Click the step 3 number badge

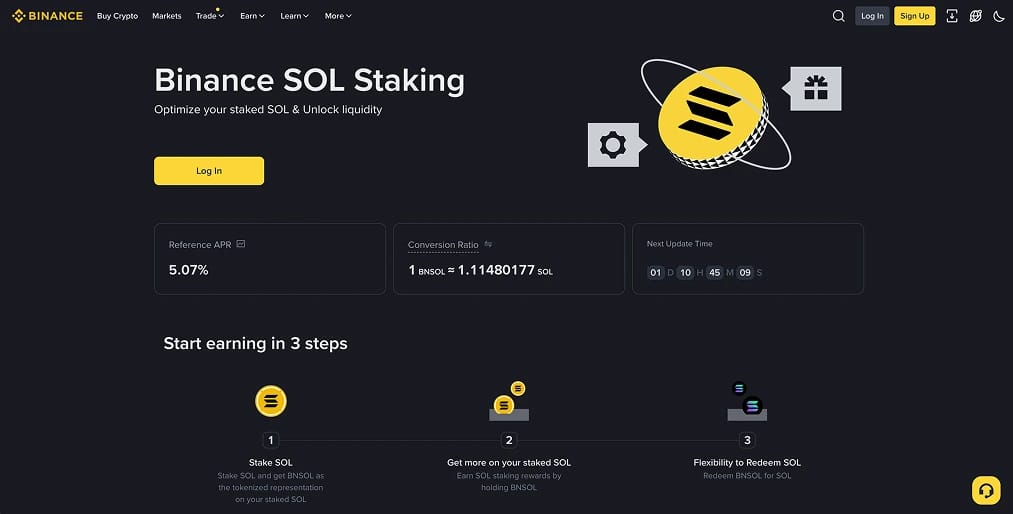(x=747, y=440)
